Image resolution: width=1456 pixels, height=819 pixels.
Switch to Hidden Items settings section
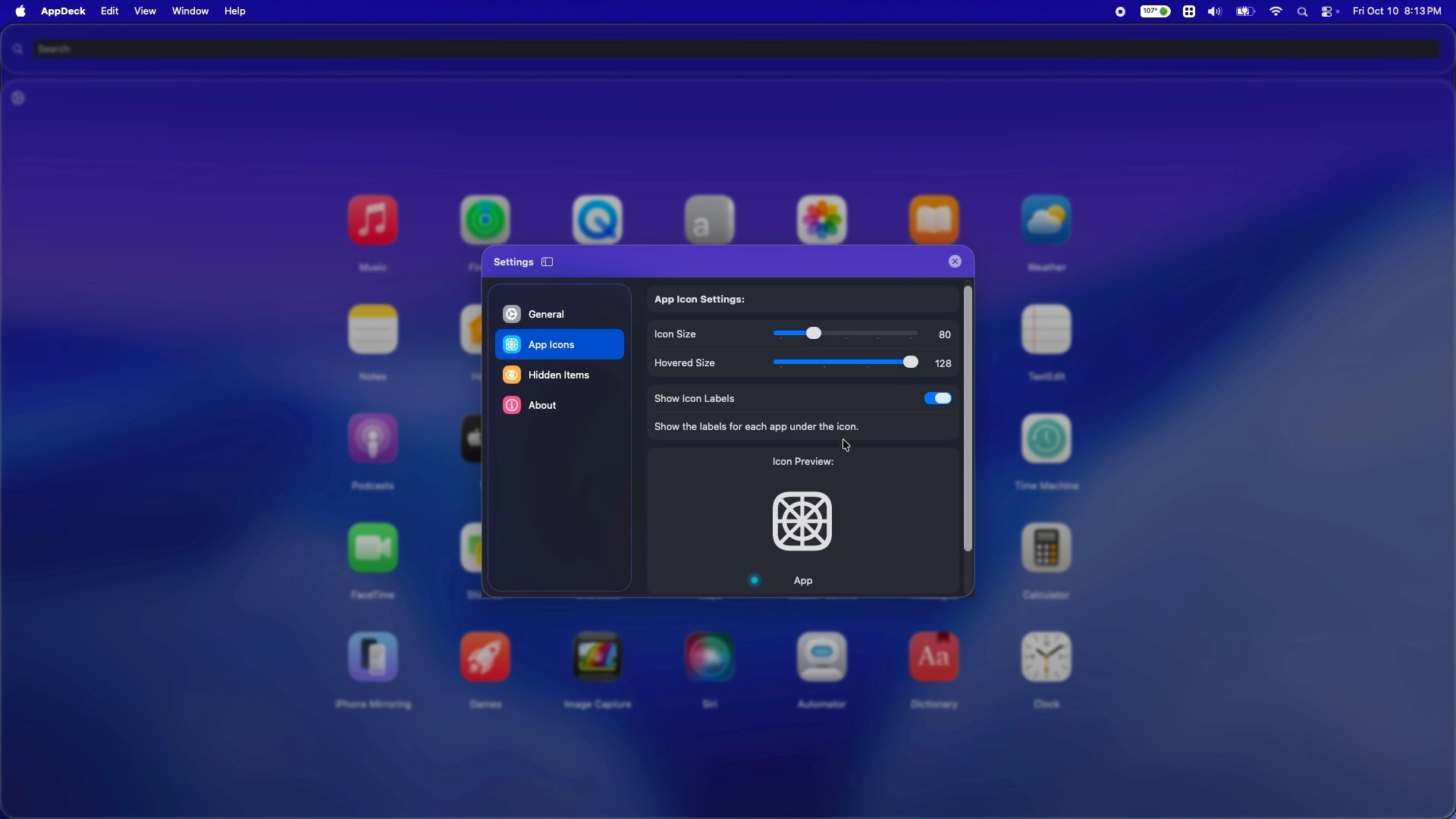pos(560,375)
